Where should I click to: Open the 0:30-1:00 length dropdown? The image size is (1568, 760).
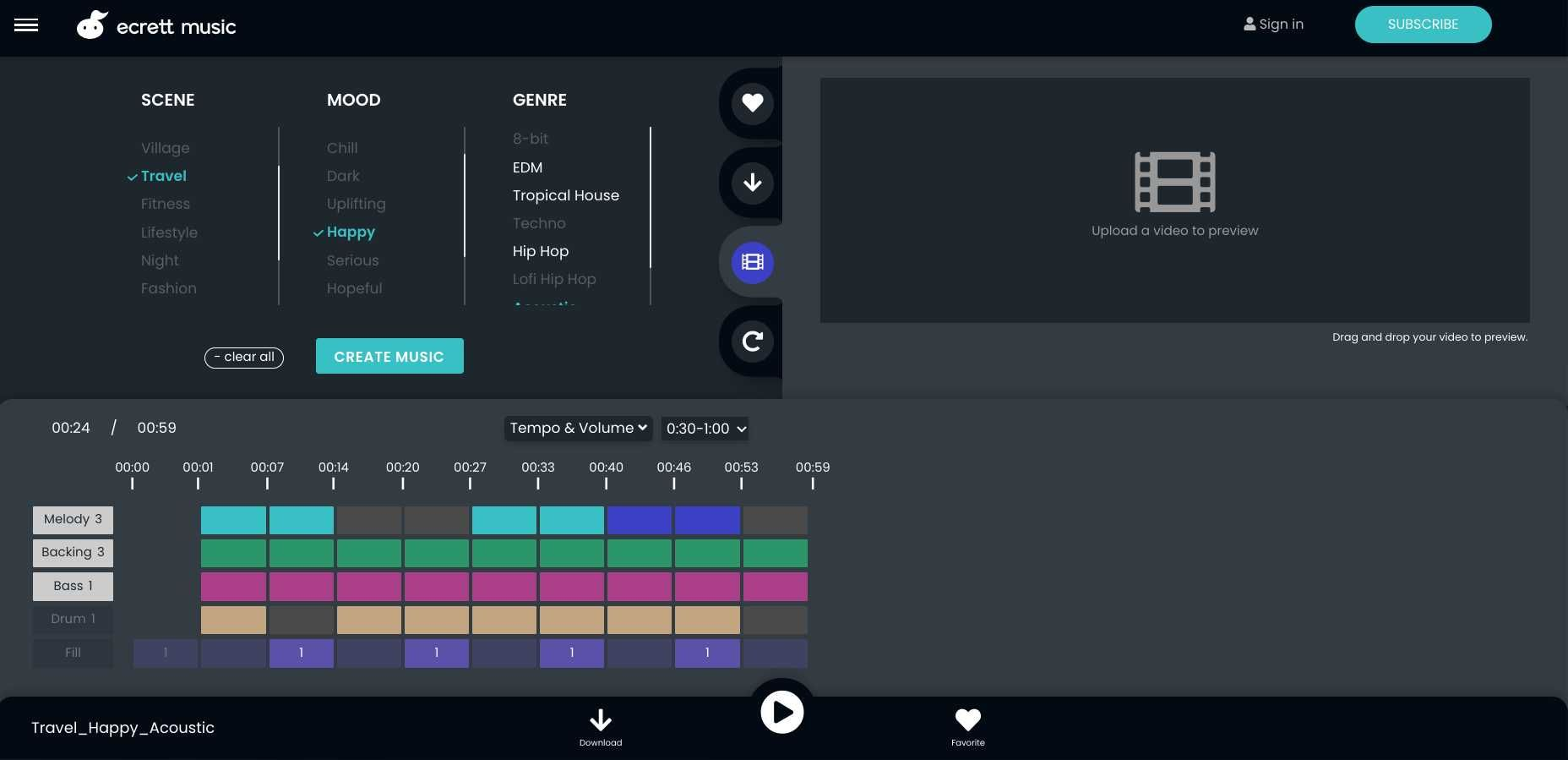click(x=705, y=429)
